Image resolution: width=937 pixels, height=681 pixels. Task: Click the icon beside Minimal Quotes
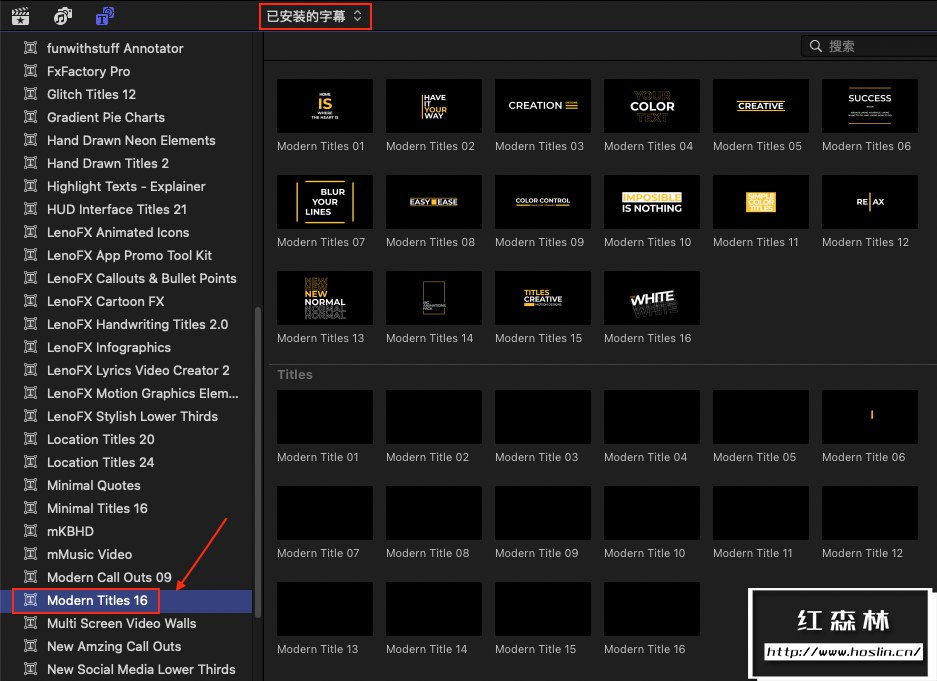(30, 485)
